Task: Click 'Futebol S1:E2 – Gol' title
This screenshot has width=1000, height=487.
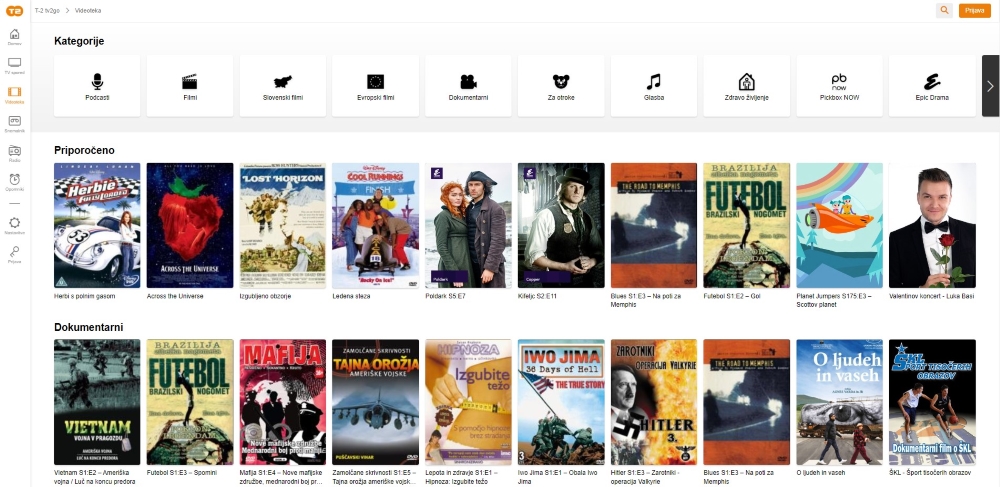Action: pyautogui.click(x=732, y=296)
